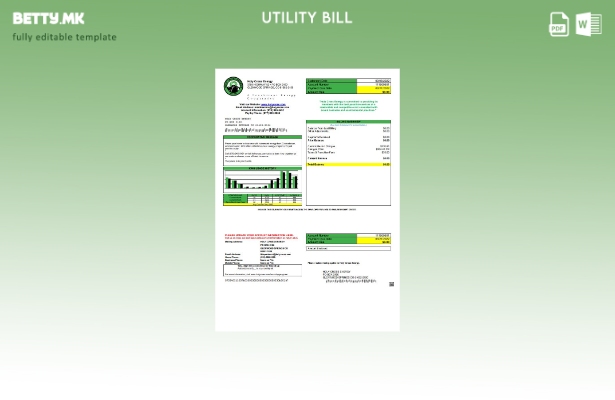The width and height of the screenshot is (615, 400).
Task: Click the green header above the message box
Action: click(262, 137)
